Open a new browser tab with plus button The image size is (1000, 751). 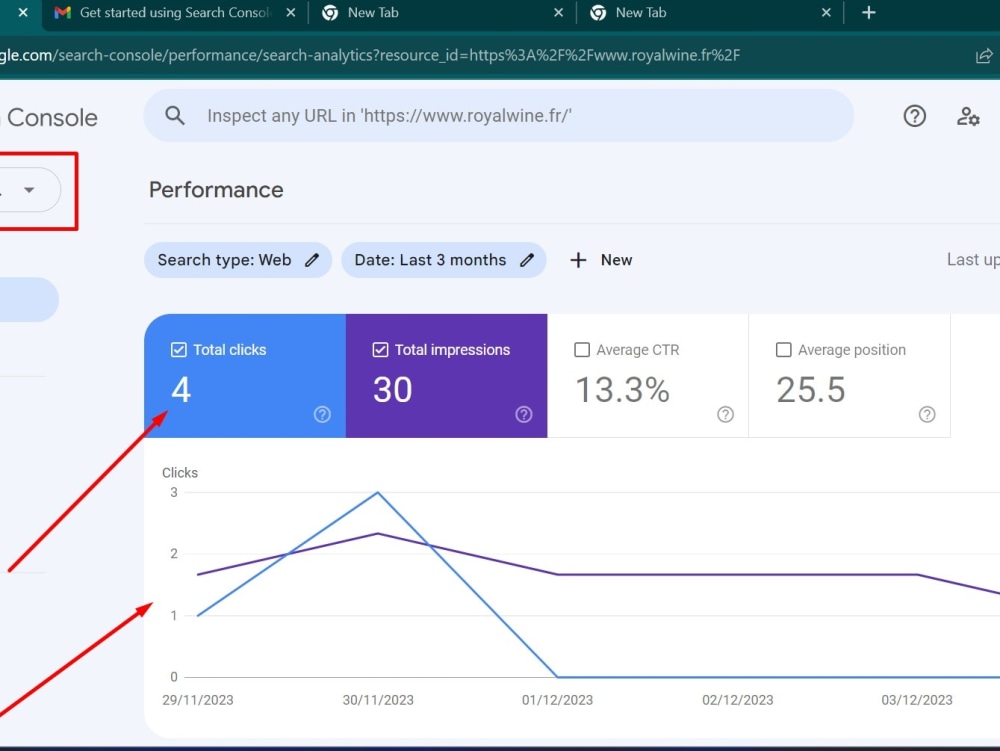pyautogui.click(x=869, y=13)
